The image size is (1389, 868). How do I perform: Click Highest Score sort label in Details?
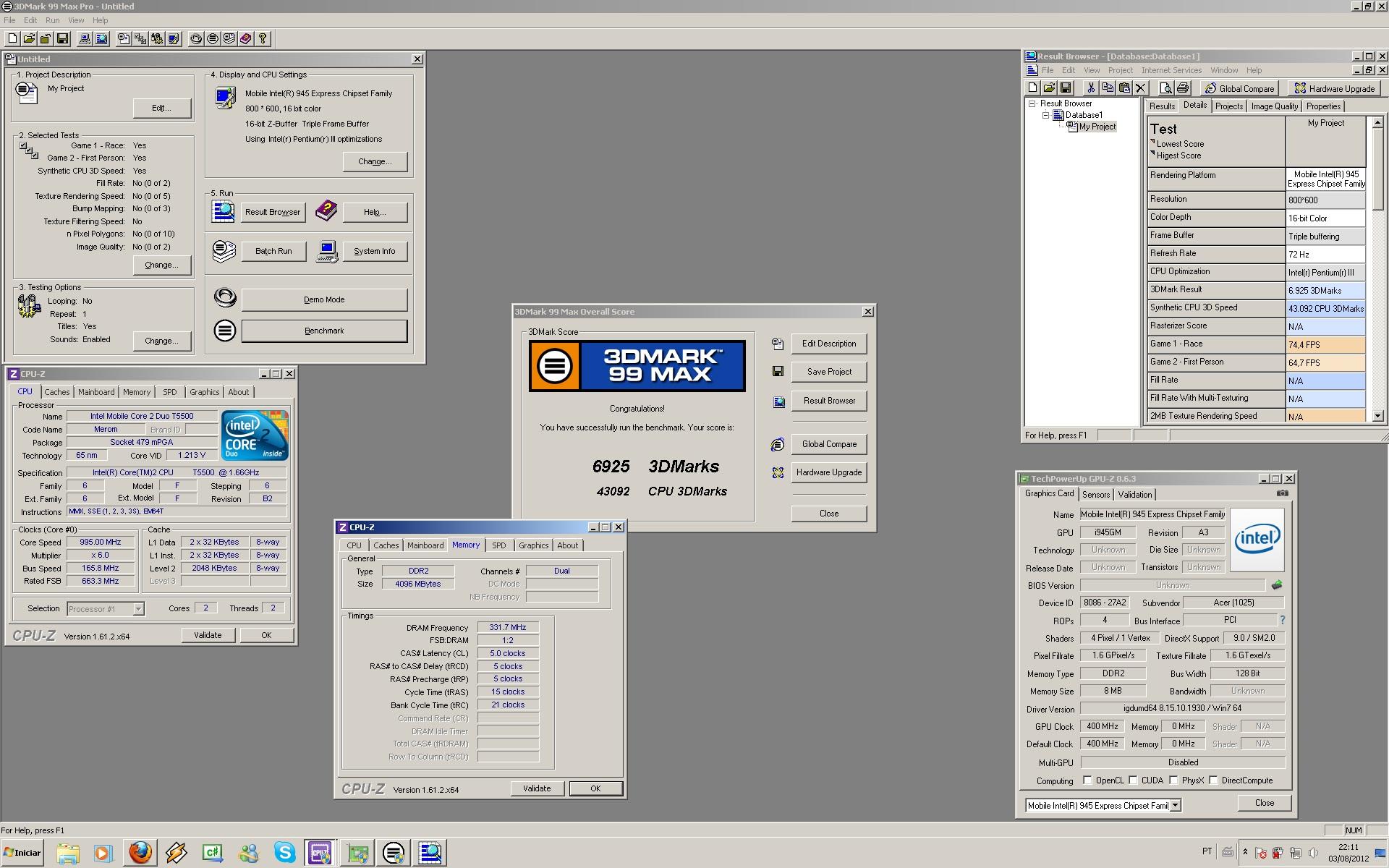pyautogui.click(x=1178, y=156)
